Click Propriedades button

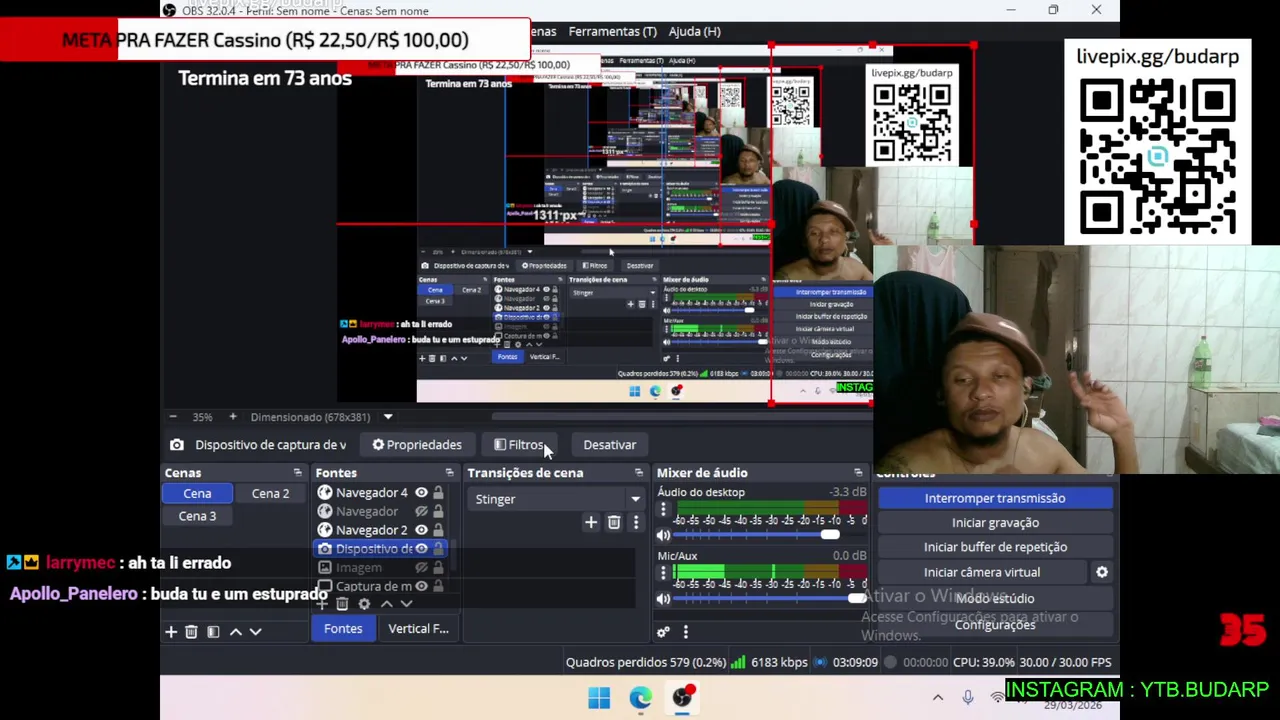(417, 445)
